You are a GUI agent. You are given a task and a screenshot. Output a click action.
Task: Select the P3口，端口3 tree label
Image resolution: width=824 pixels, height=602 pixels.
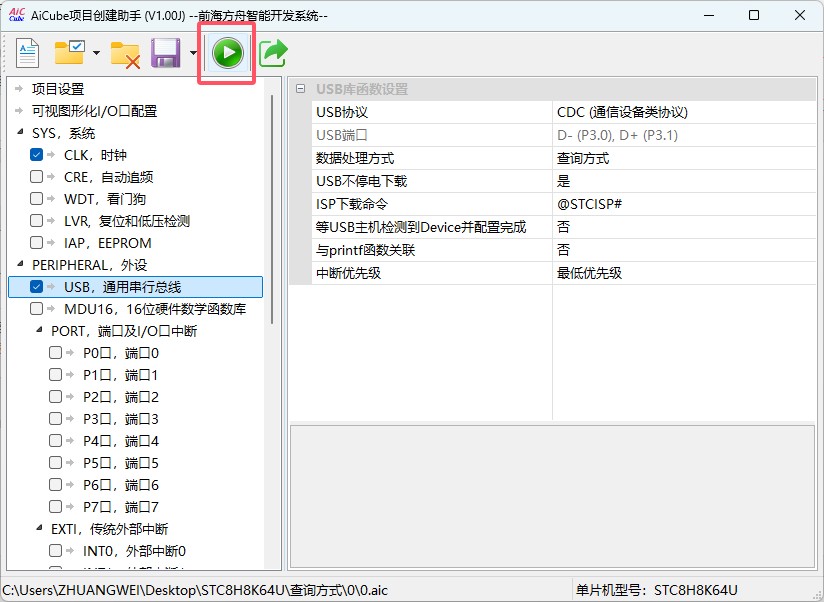click(x=121, y=419)
